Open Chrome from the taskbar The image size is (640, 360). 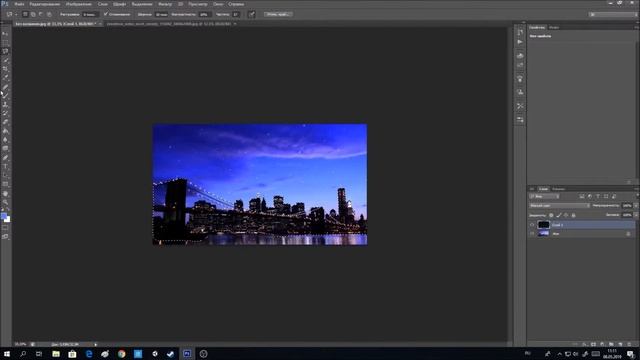coord(121,354)
